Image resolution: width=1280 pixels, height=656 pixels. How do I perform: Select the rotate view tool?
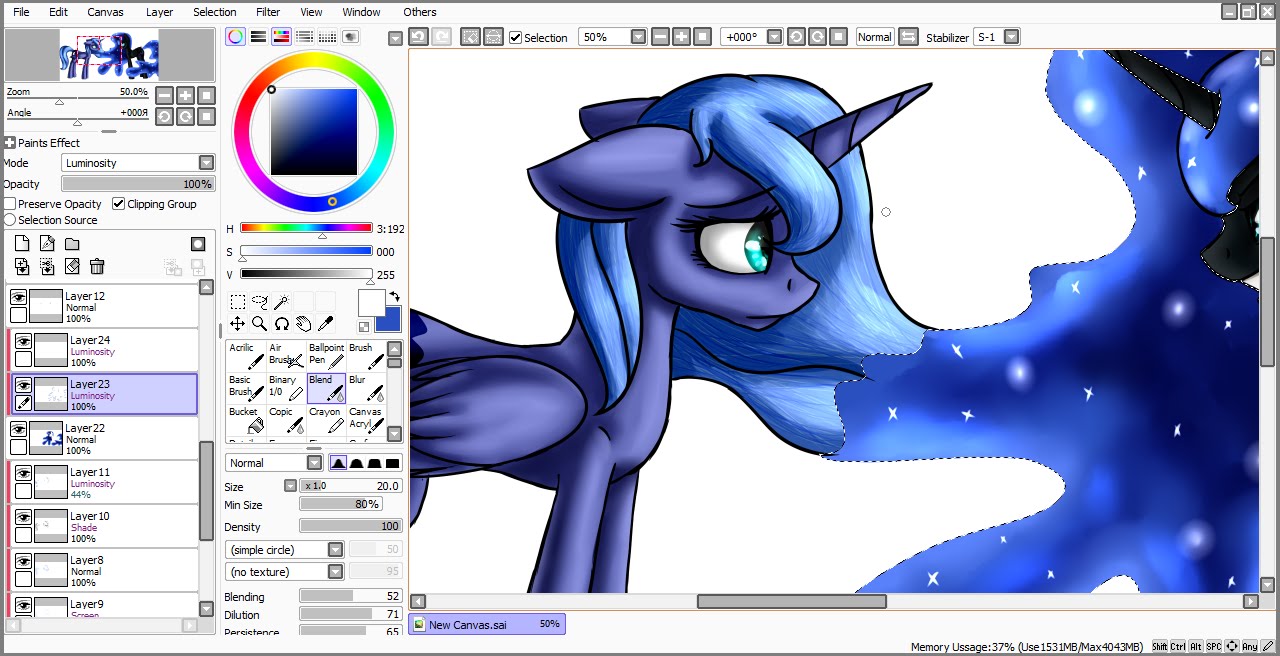[x=282, y=323]
